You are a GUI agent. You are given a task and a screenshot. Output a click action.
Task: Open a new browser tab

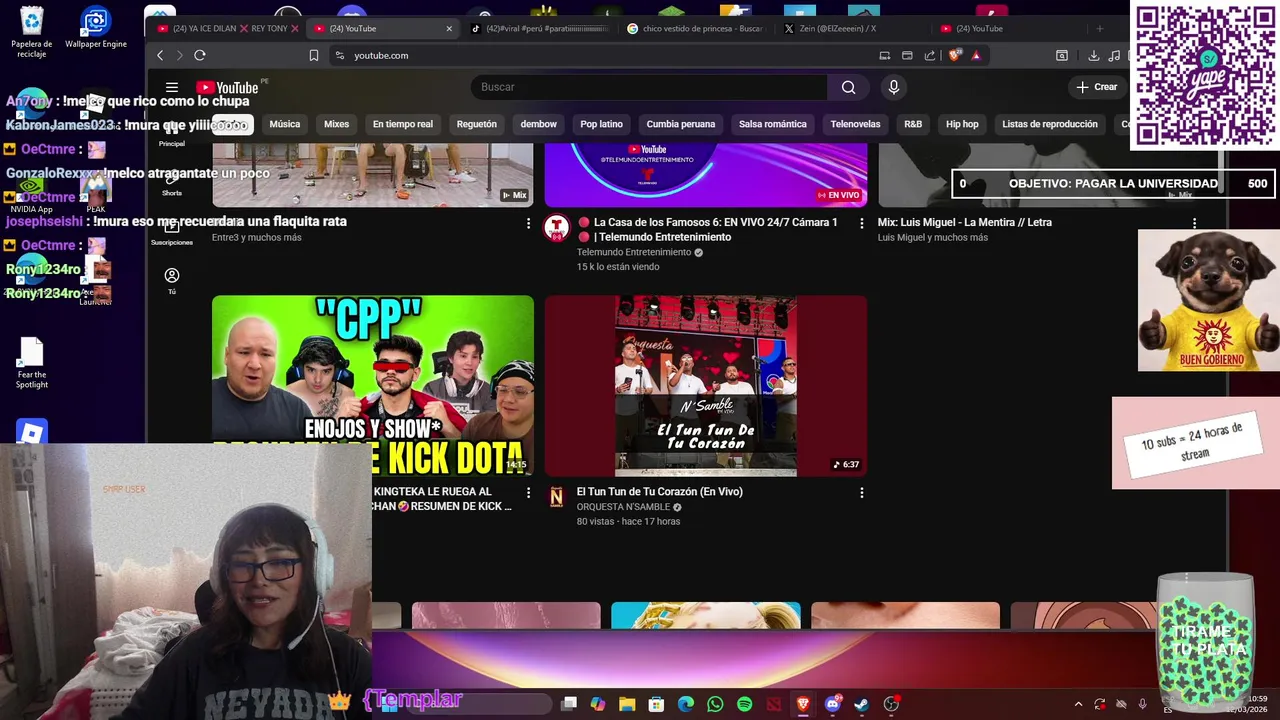[x=1099, y=28]
